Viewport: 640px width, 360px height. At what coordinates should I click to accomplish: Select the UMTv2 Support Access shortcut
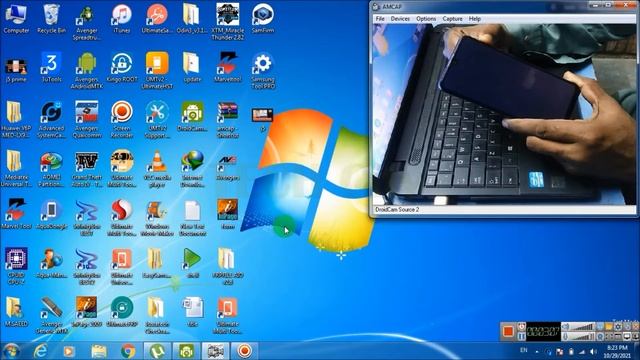pos(157,120)
